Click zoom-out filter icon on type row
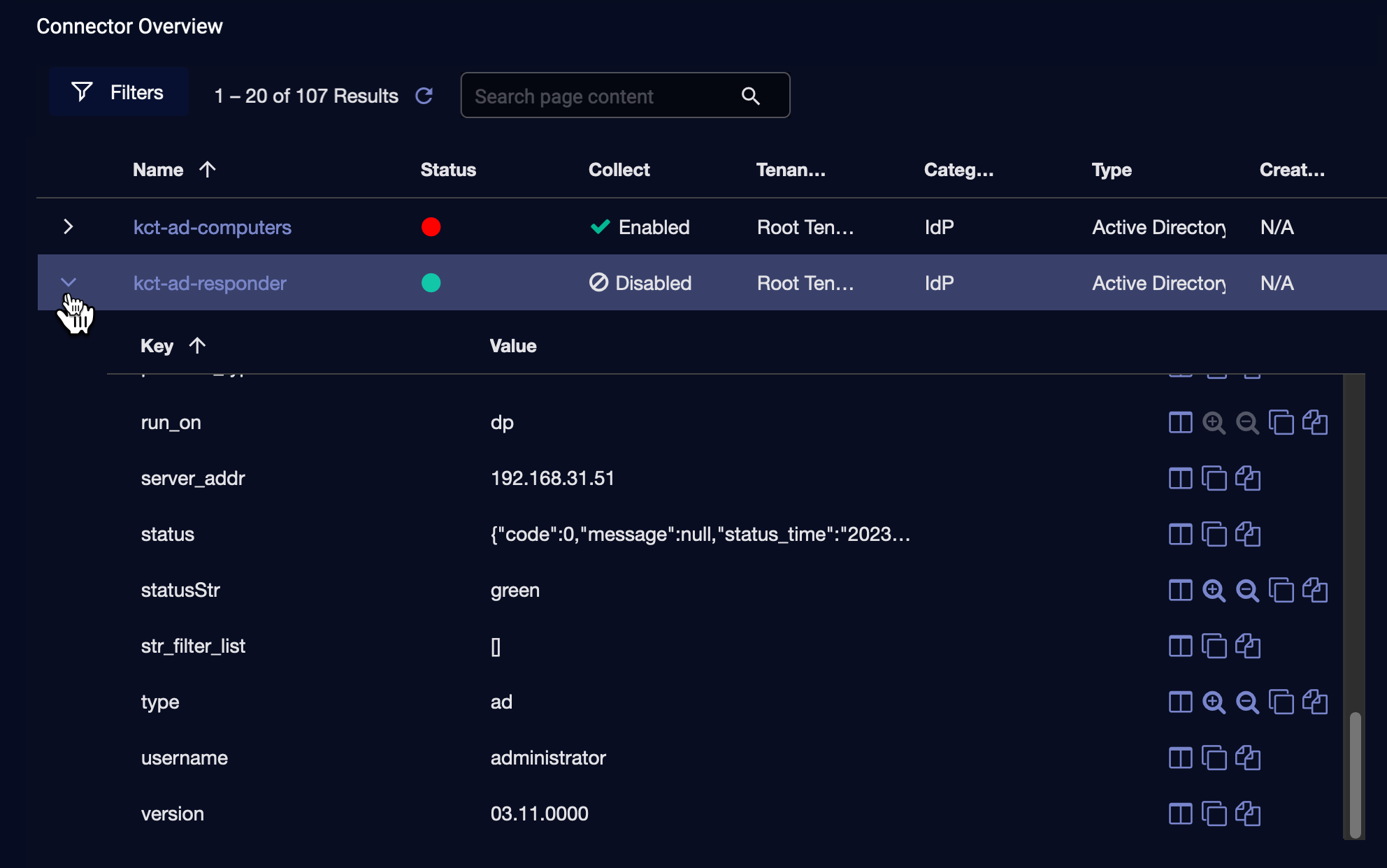The width and height of the screenshot is (1387, 868). tap(1247, 702)
